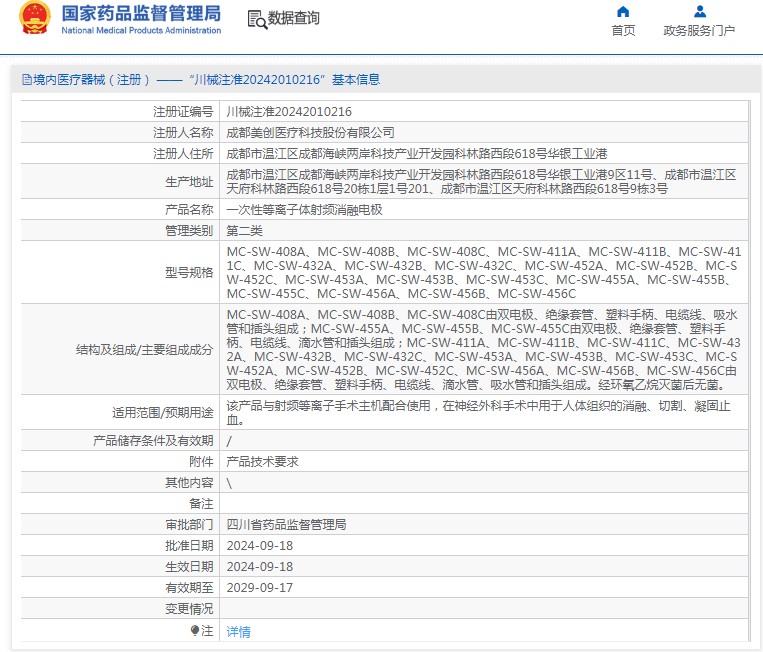Open the 数据查询 link
The image size is (763, 652).
(x=293, y=18)
